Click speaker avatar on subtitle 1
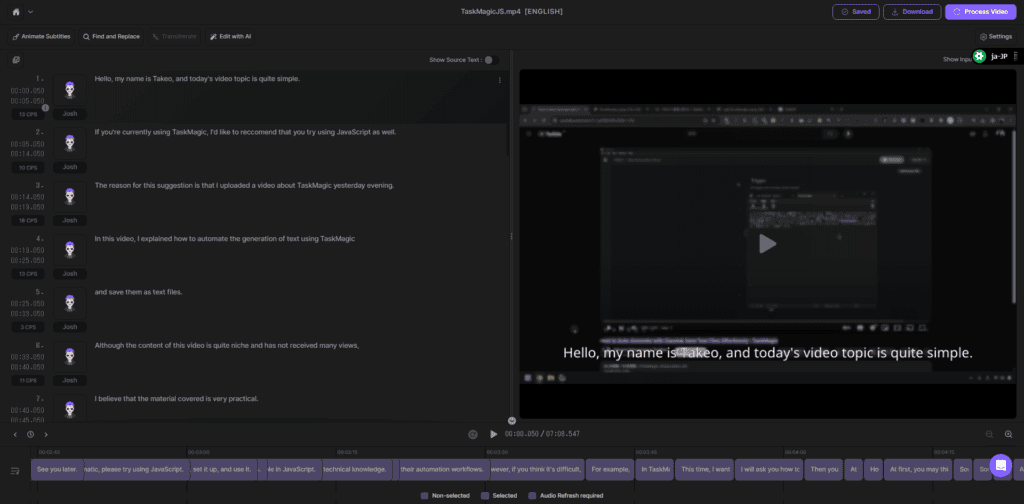Image resolution: width=1024 pixels, height=504 pixels. pyautogui.click(x=70, y=90)
